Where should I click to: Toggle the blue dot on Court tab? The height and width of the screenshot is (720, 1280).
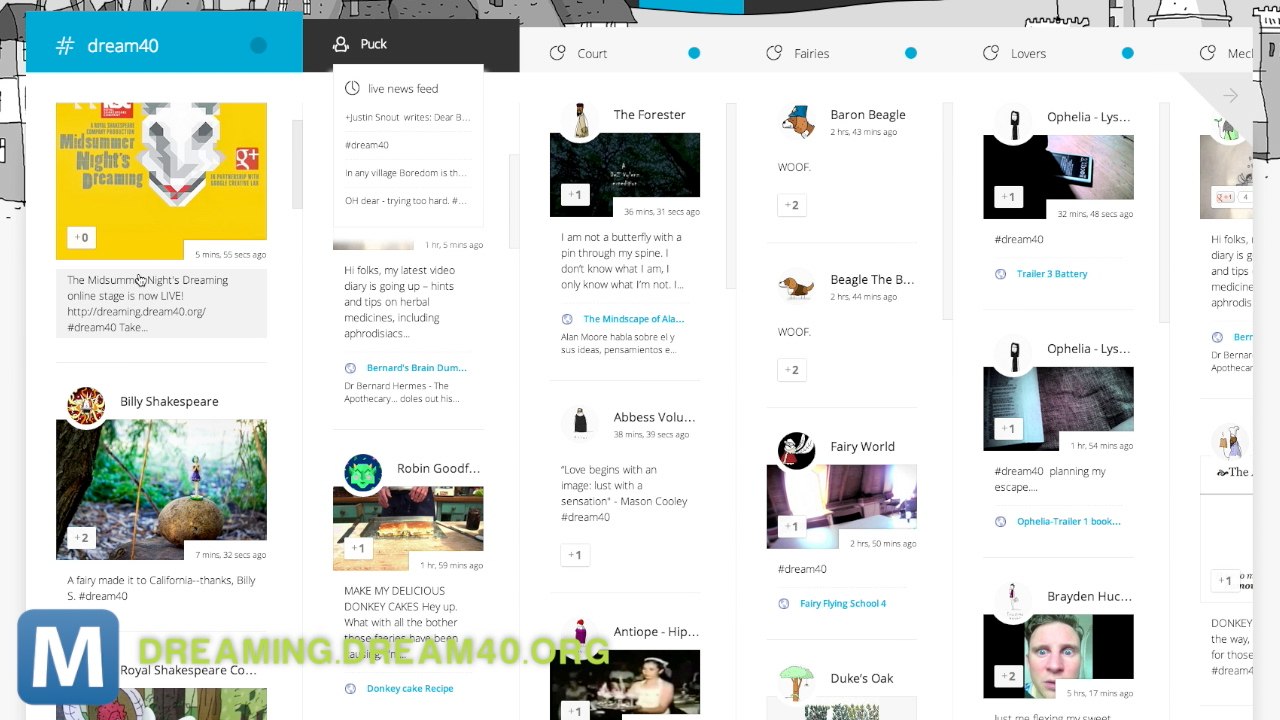pyautogui.click(x=694, y=53)
